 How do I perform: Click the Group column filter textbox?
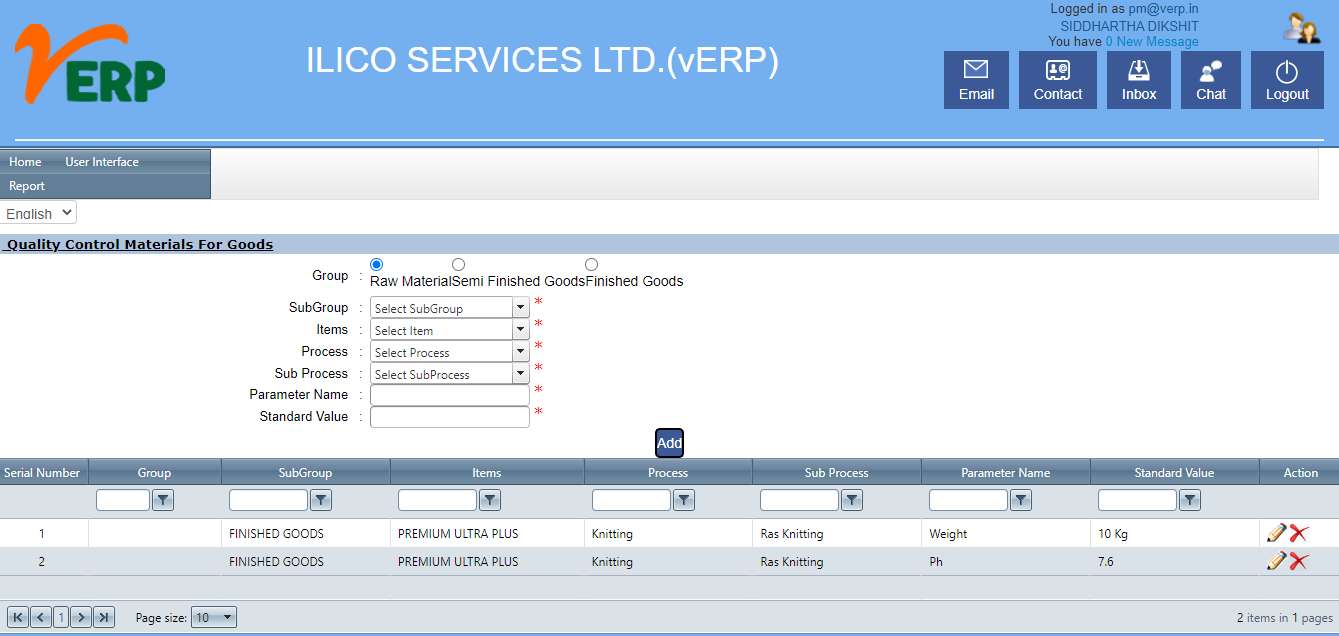click(122, 500)
